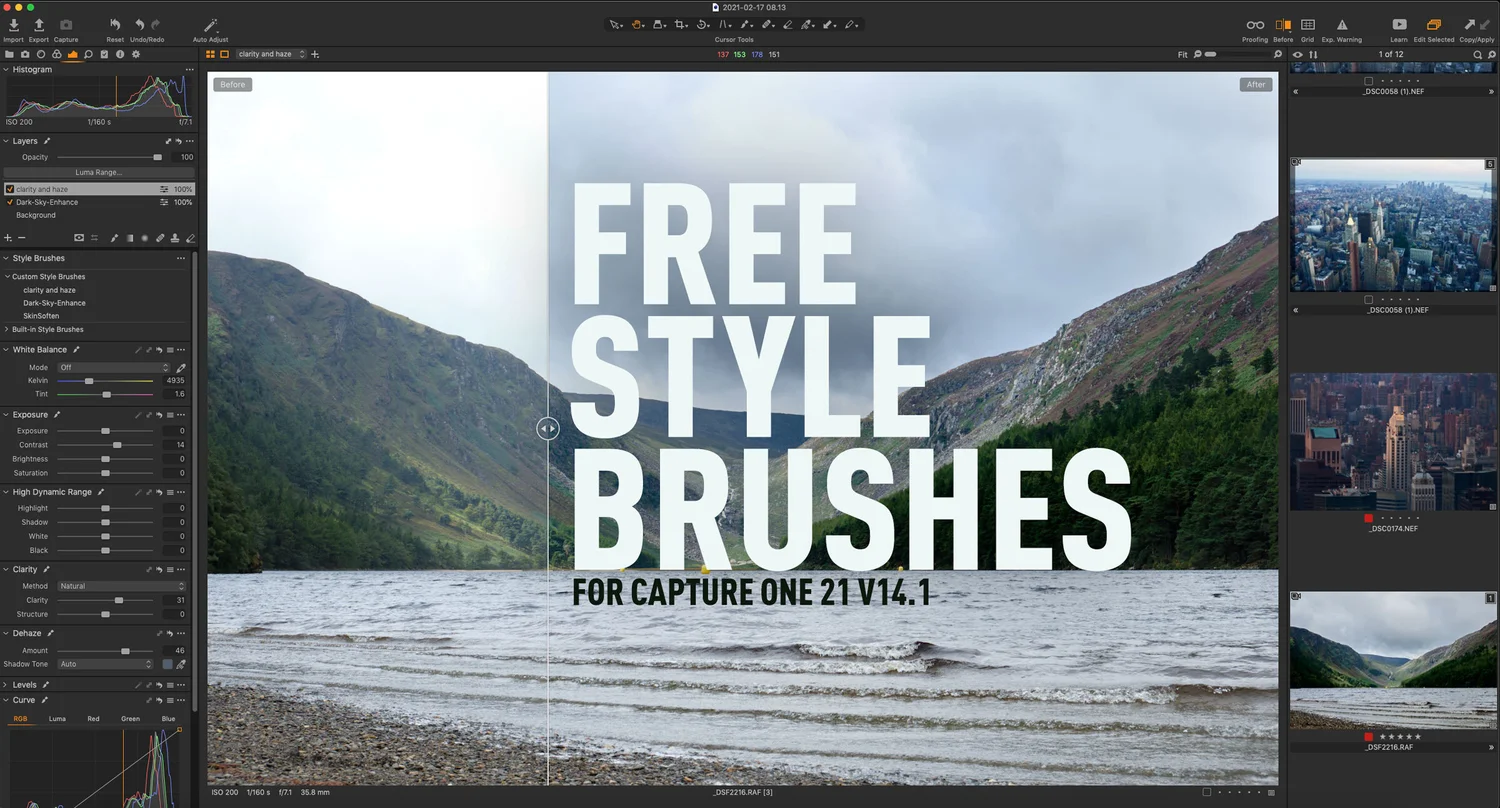Switch to the Exposure tool tab
The width and height of the screenshot is (1500, 808).
point(73,54)
